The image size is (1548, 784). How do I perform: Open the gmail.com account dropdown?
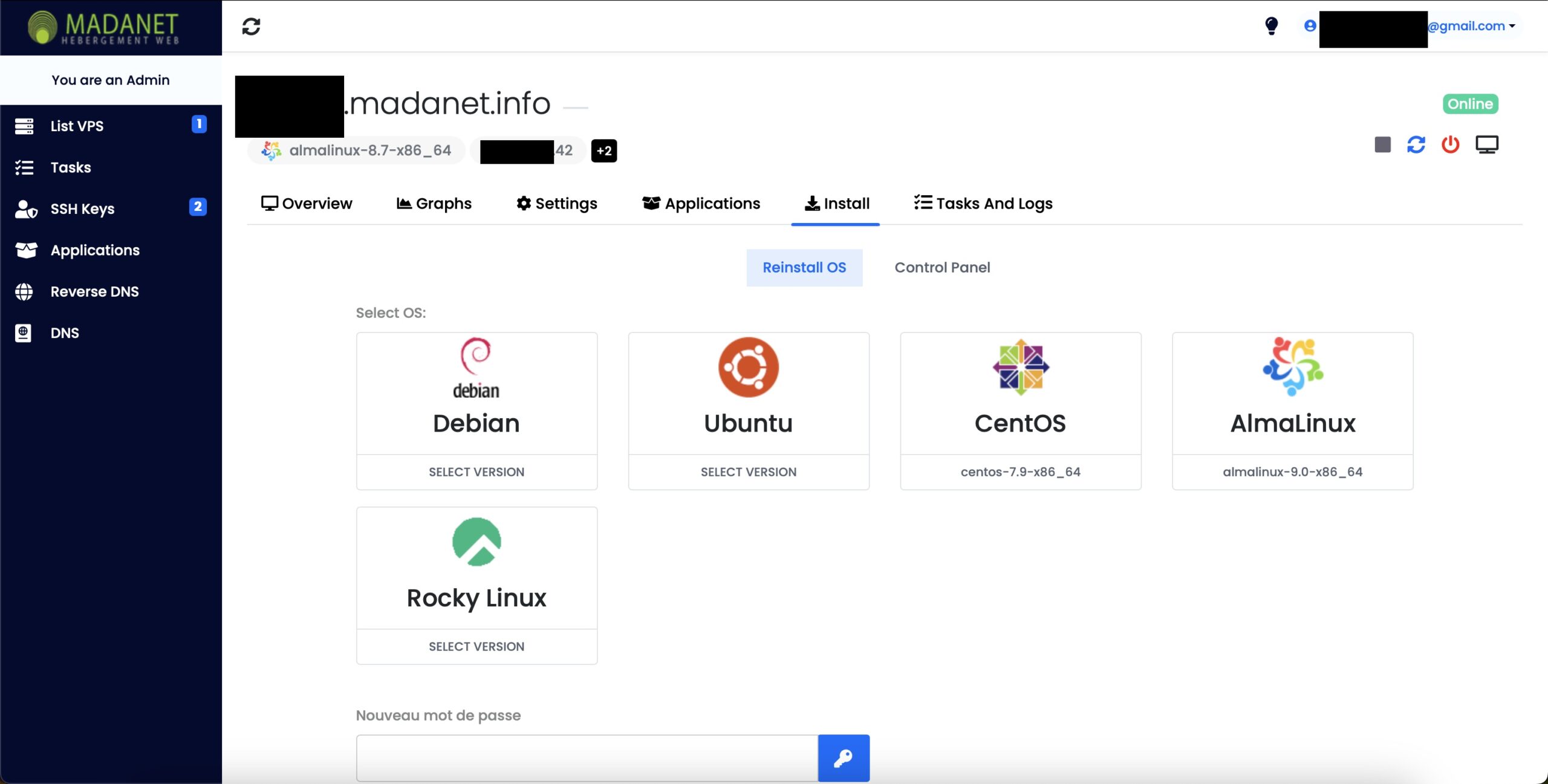pos(1471,26)
